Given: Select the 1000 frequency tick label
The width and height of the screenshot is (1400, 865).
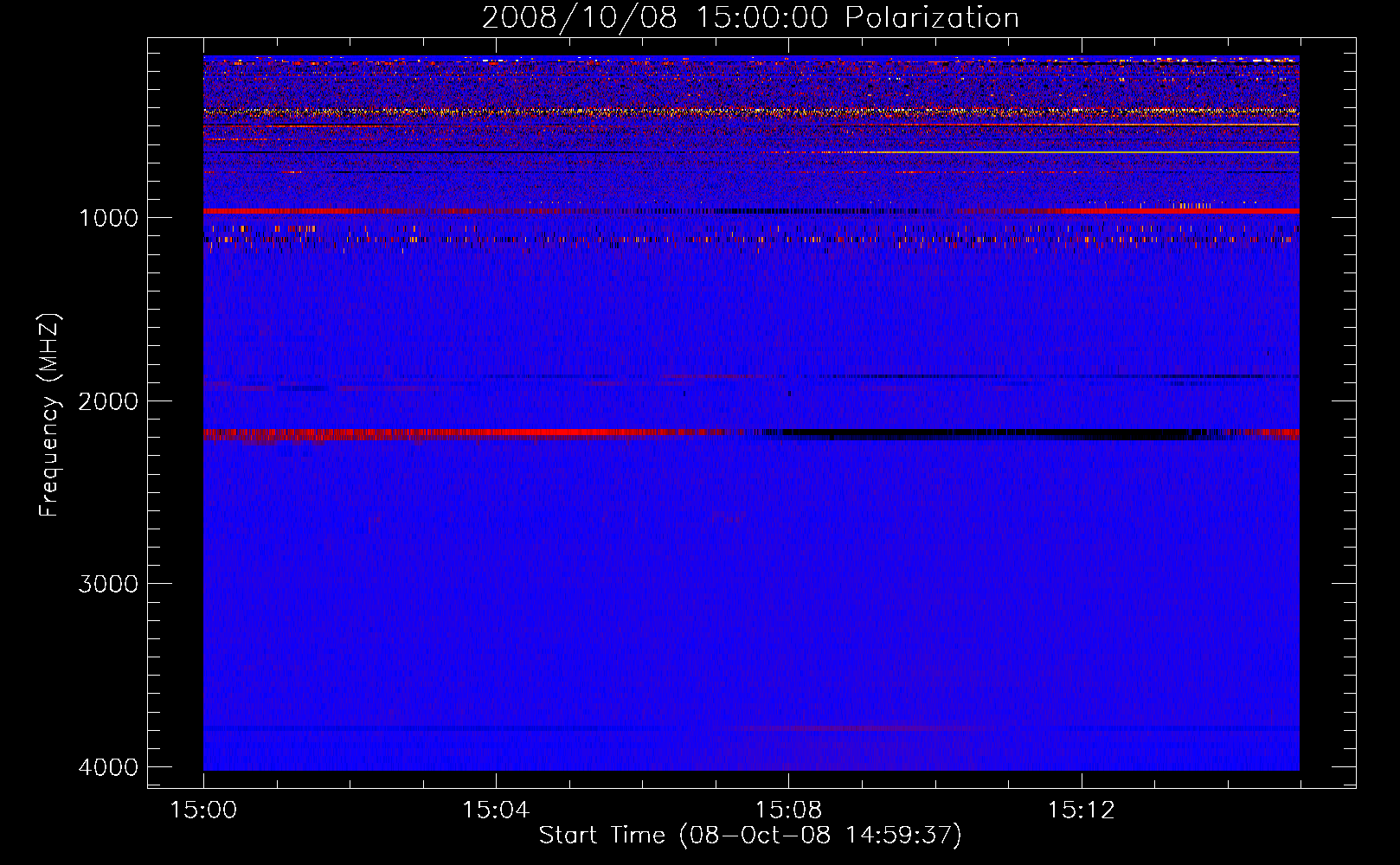Looking at the screenshot, I should click(108, 217).
